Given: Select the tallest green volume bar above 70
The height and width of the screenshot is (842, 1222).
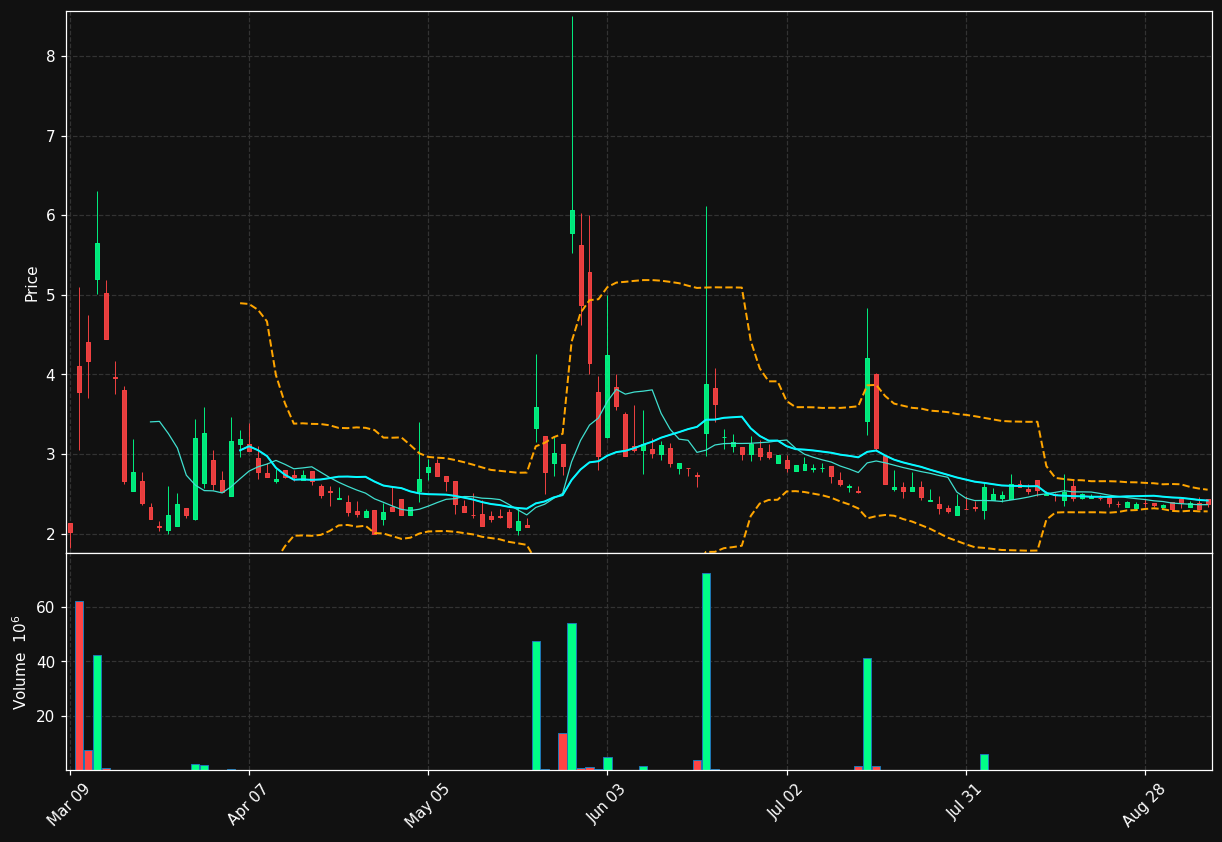Looking at the screenshot, I should click(706, 672).
